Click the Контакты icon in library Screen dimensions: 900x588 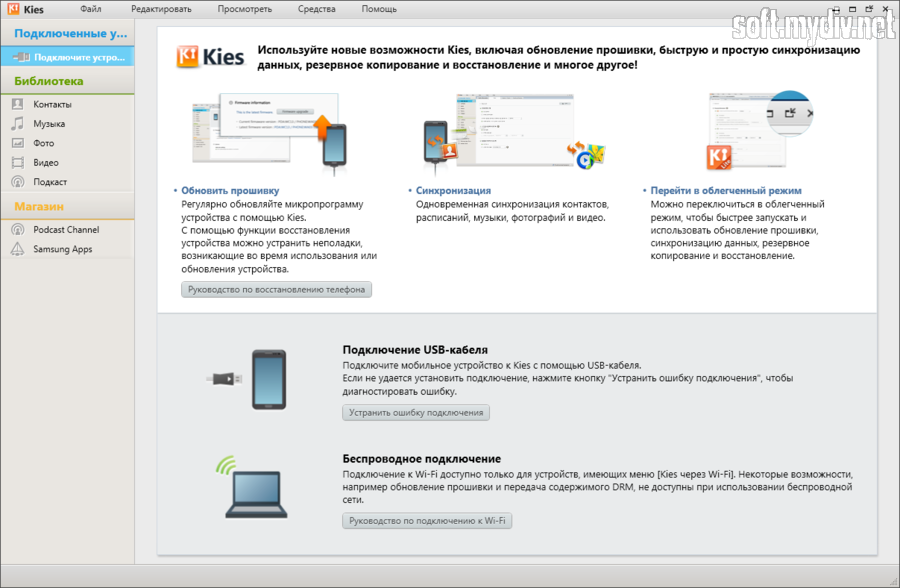[18, 104]
